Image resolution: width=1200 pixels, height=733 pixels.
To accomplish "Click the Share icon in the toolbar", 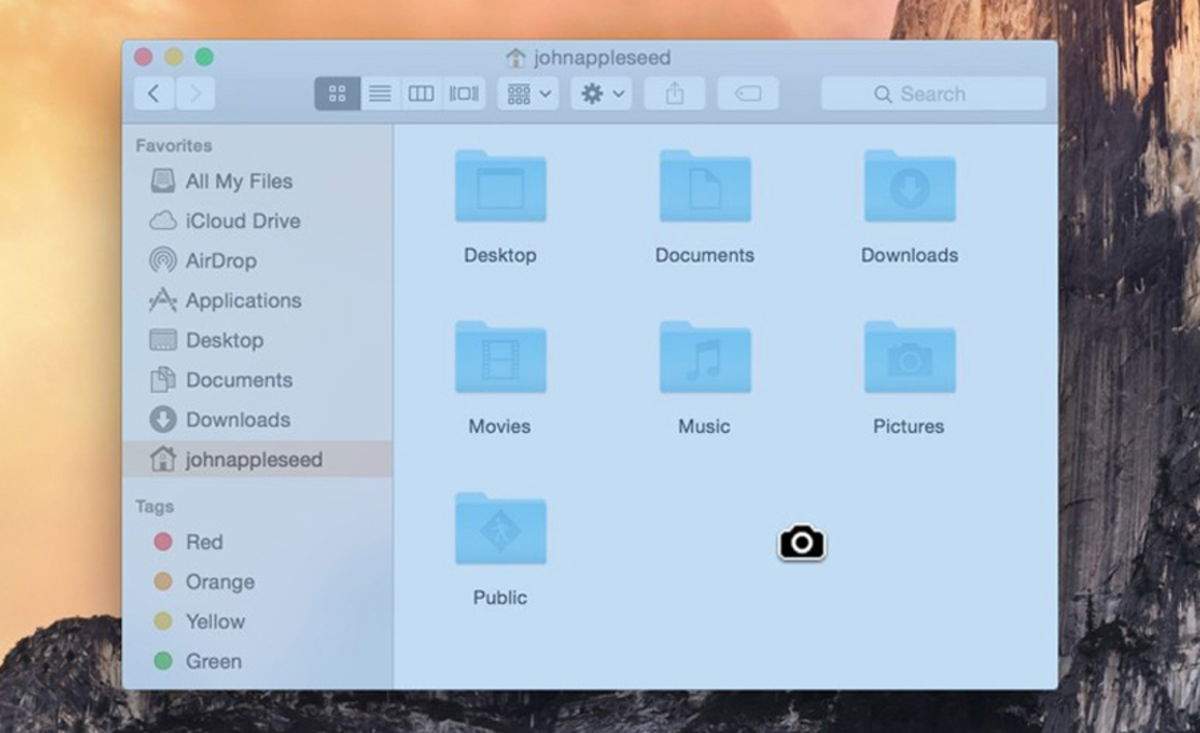I will (x=674, y=93).
